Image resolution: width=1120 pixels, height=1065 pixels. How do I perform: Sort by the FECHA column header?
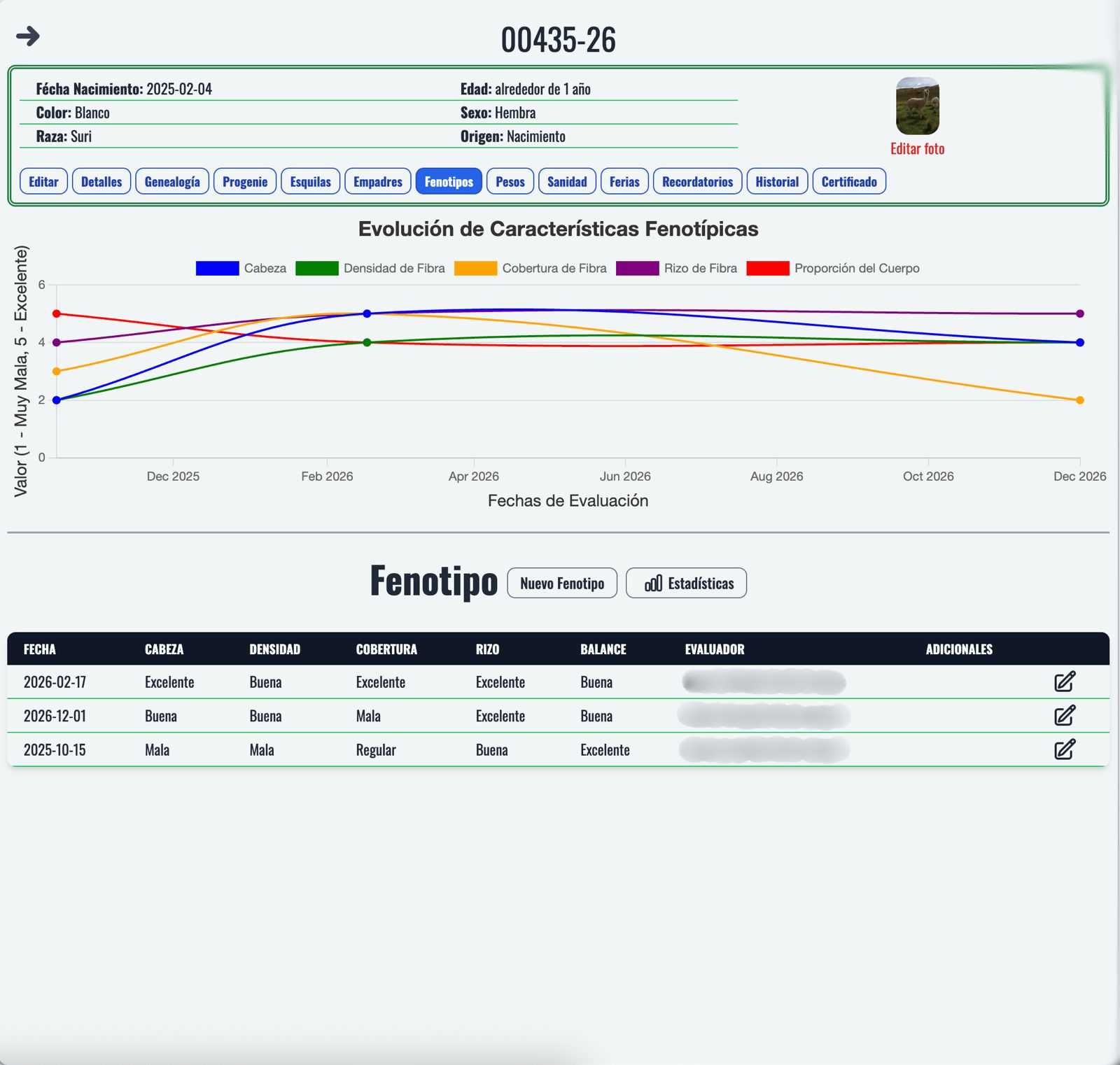[x=40, y=649]
